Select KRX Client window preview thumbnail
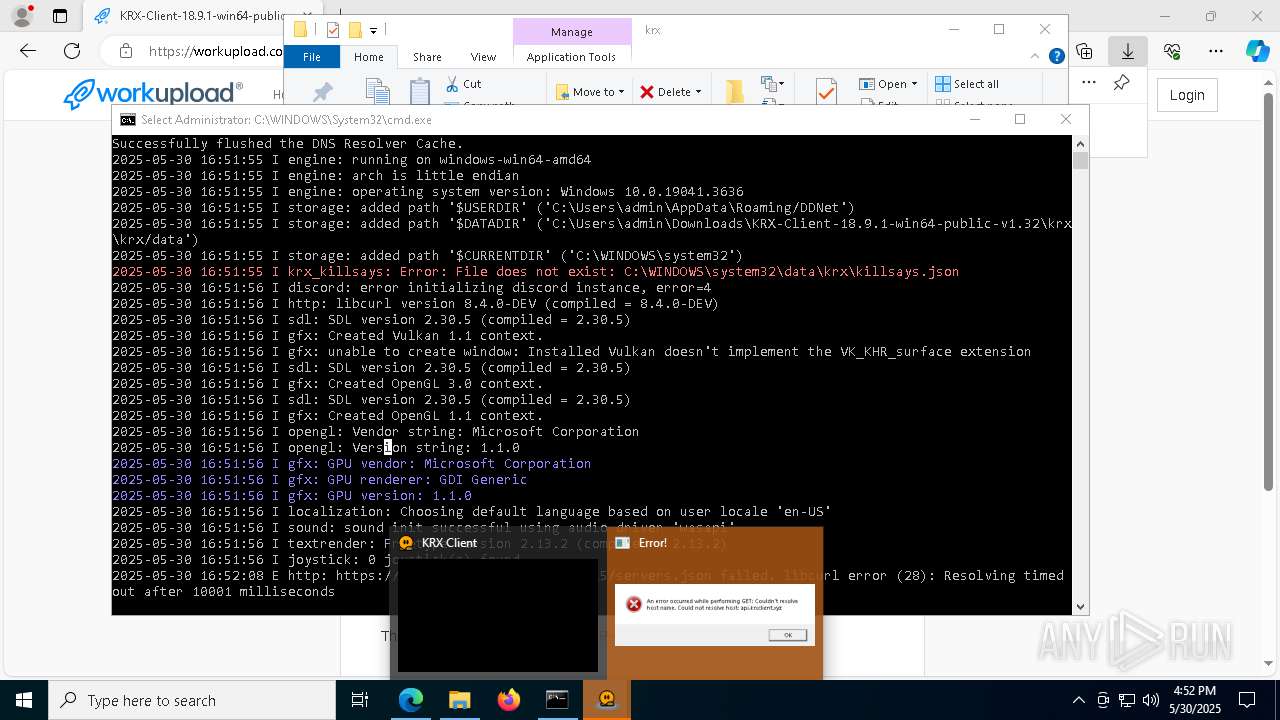The width and height of the screenshot is (1280, 720). 498,604
